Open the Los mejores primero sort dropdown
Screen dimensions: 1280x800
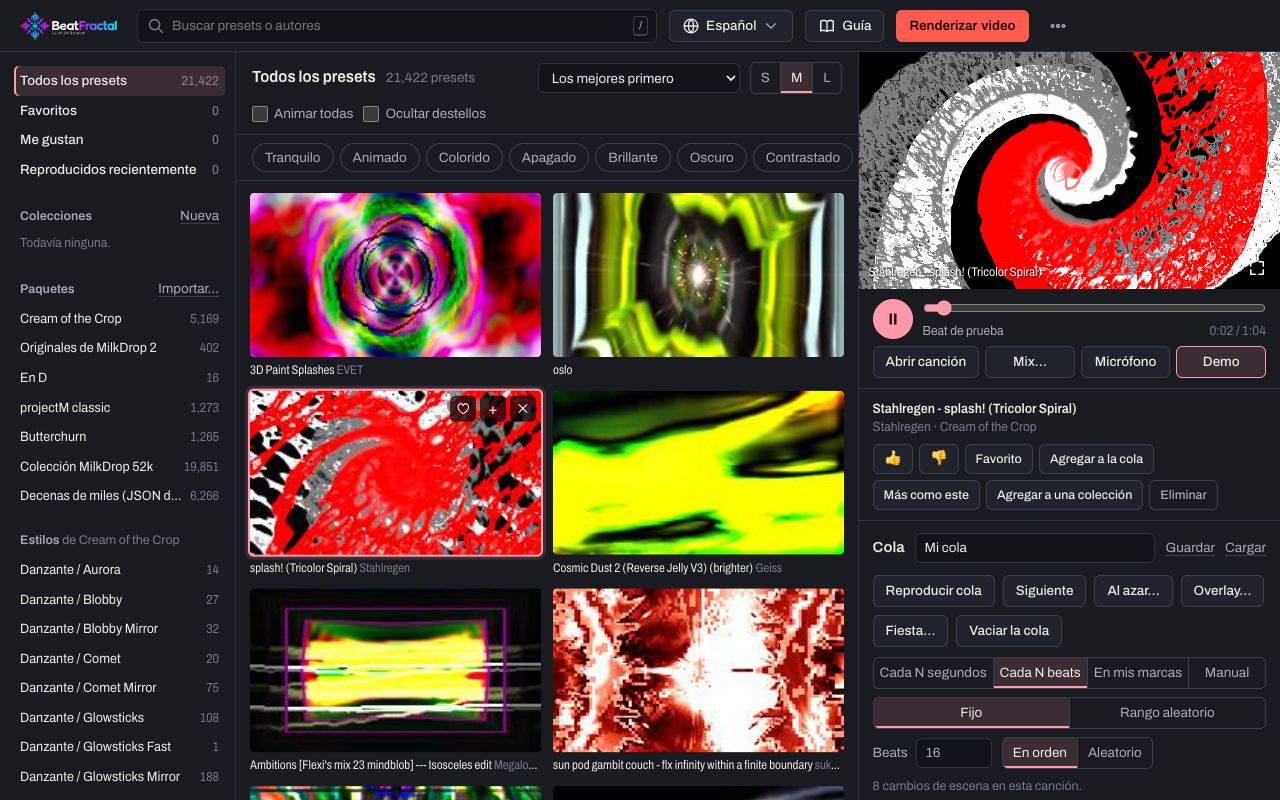coord(639,78)
